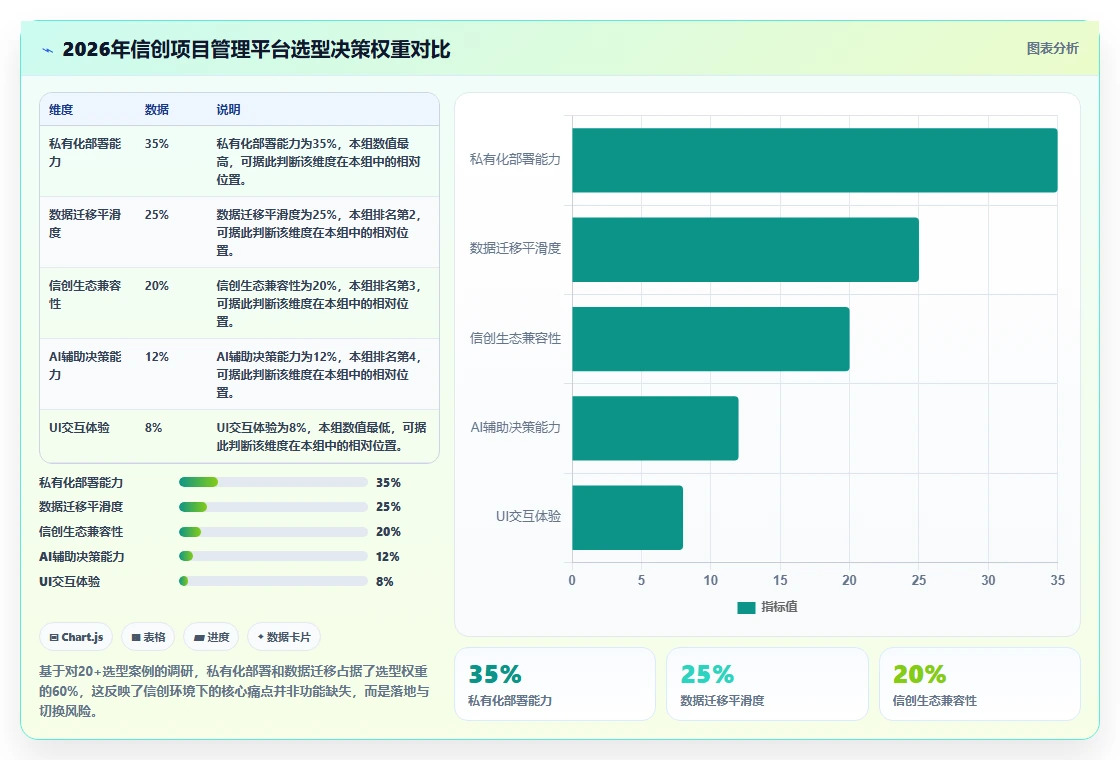
Task: Click the 数据迁移平滑度 bar in the chart
Action: click(745, 249)
